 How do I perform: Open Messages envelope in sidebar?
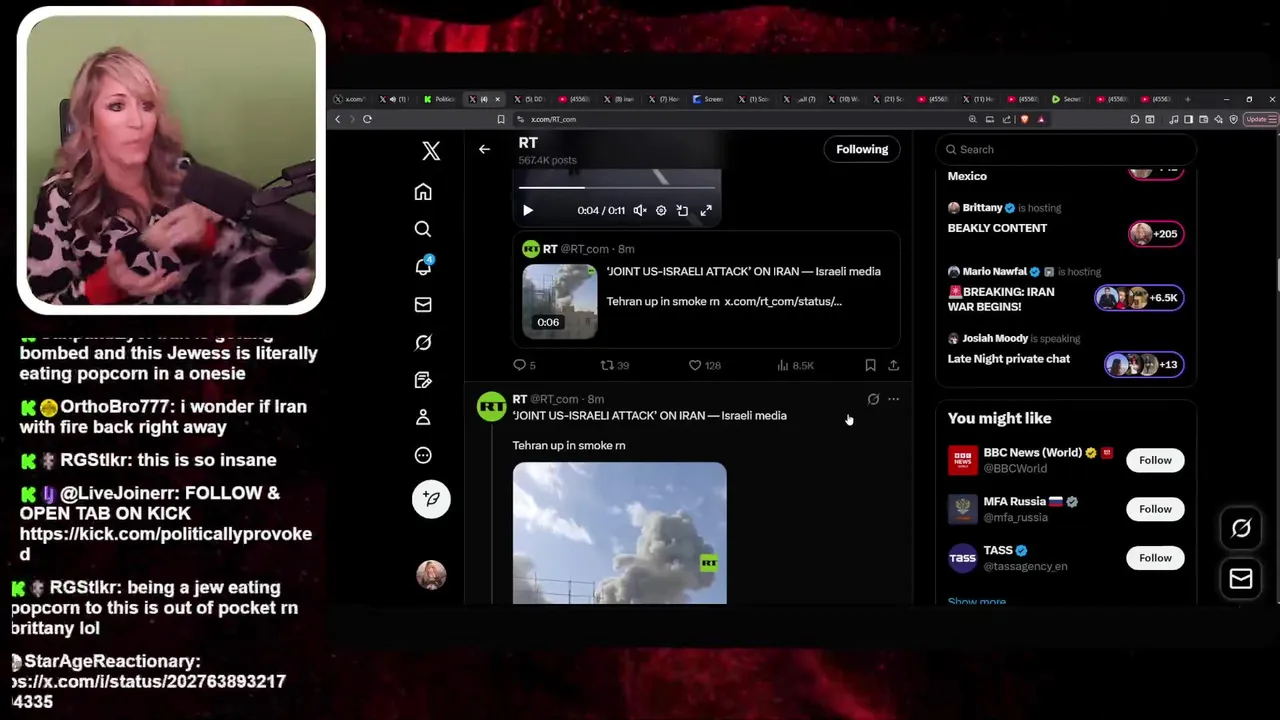(x=423, y=304)
